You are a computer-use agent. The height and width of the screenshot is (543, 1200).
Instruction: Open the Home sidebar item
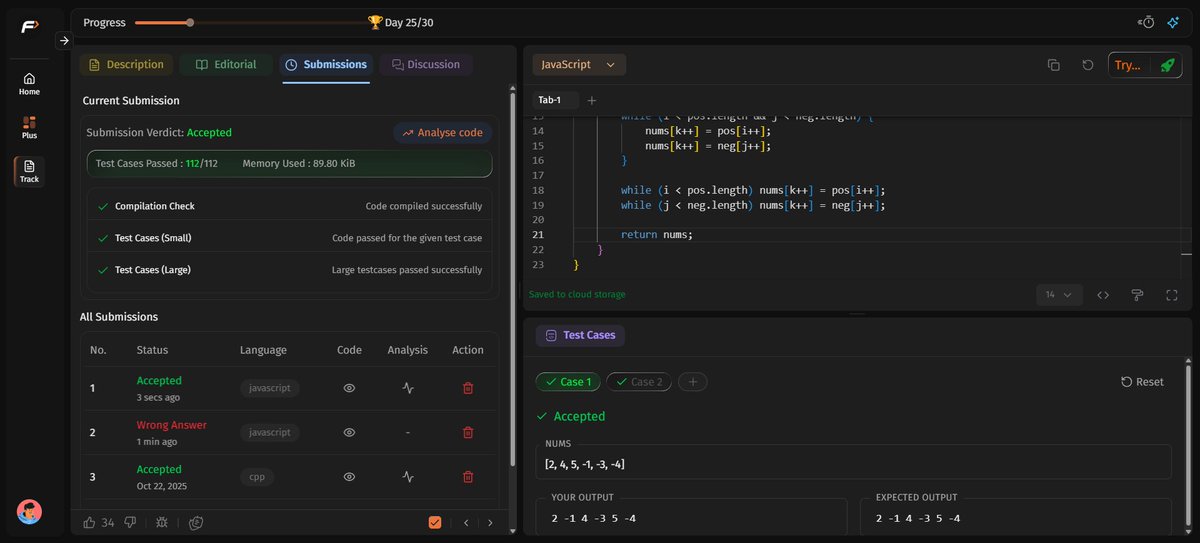29,83
